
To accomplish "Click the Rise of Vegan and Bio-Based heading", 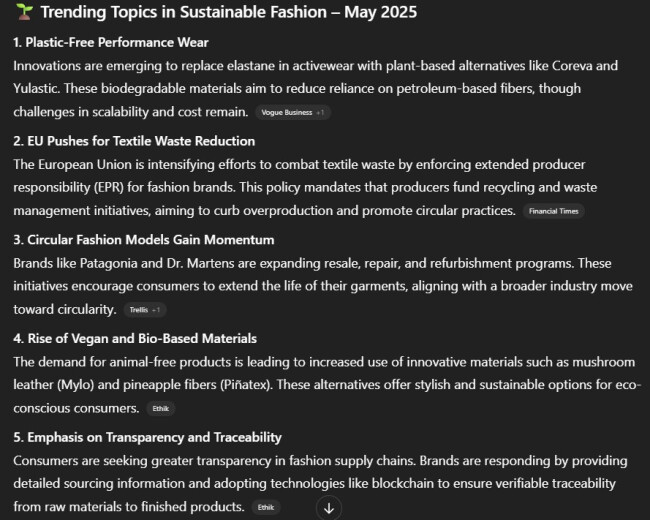I will (135, 338).
